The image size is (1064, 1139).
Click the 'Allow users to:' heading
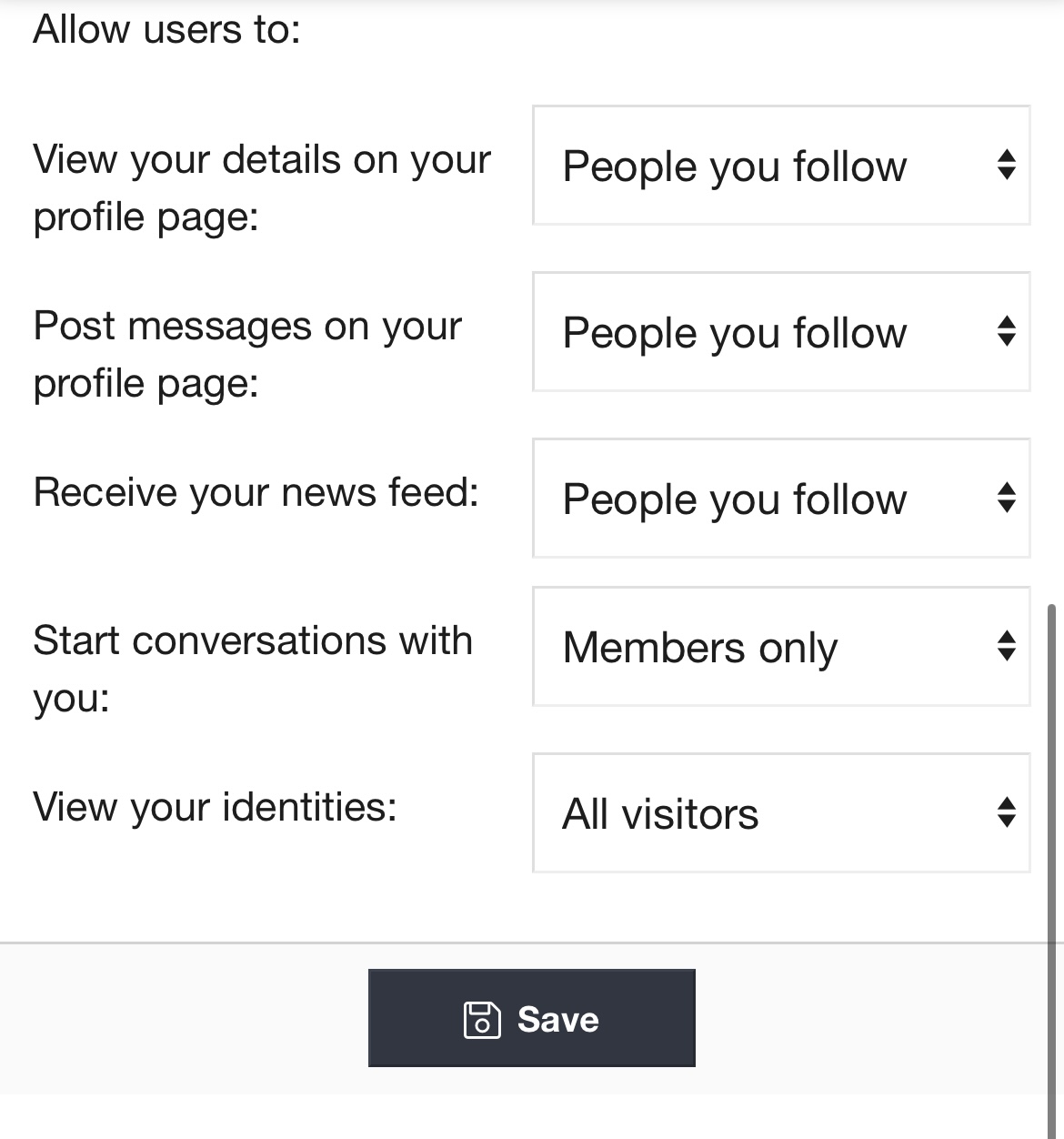click(166, 29)
